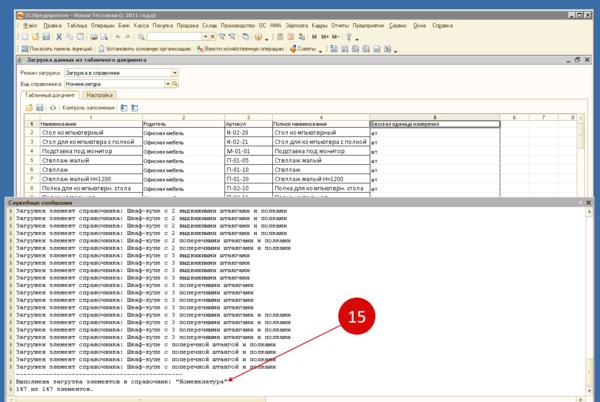The width and height of the screenshot is (600, 402).
Task: Click message line 147 из 147 элементов
Action: pyautogui.click(x=54, y=389)
